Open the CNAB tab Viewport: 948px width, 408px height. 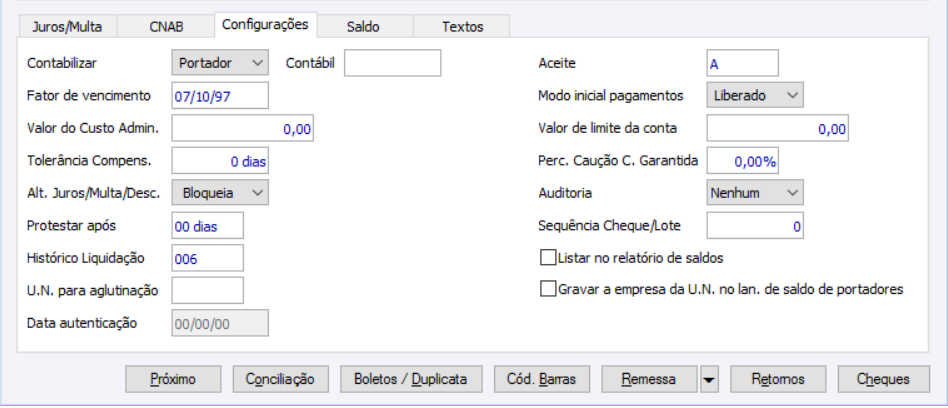click(166, 26)
